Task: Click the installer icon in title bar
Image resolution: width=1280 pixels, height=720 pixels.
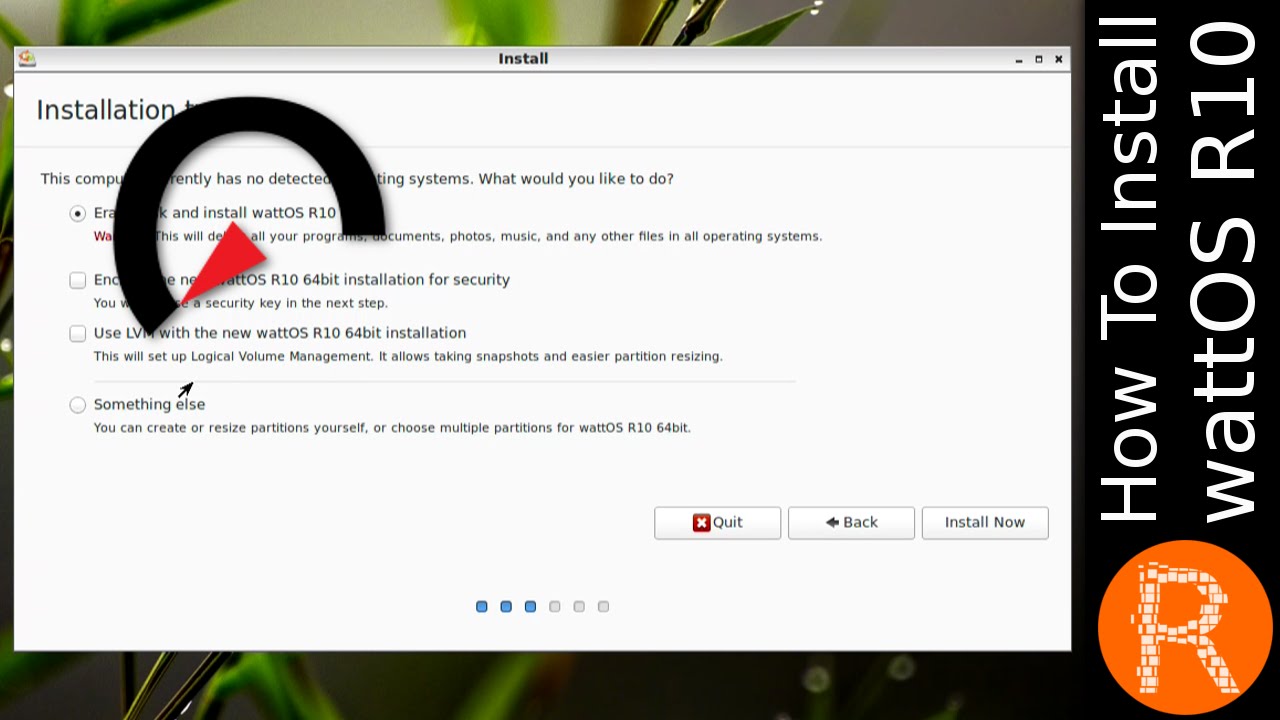Action: pyautogui.click(x=27, y=59)
